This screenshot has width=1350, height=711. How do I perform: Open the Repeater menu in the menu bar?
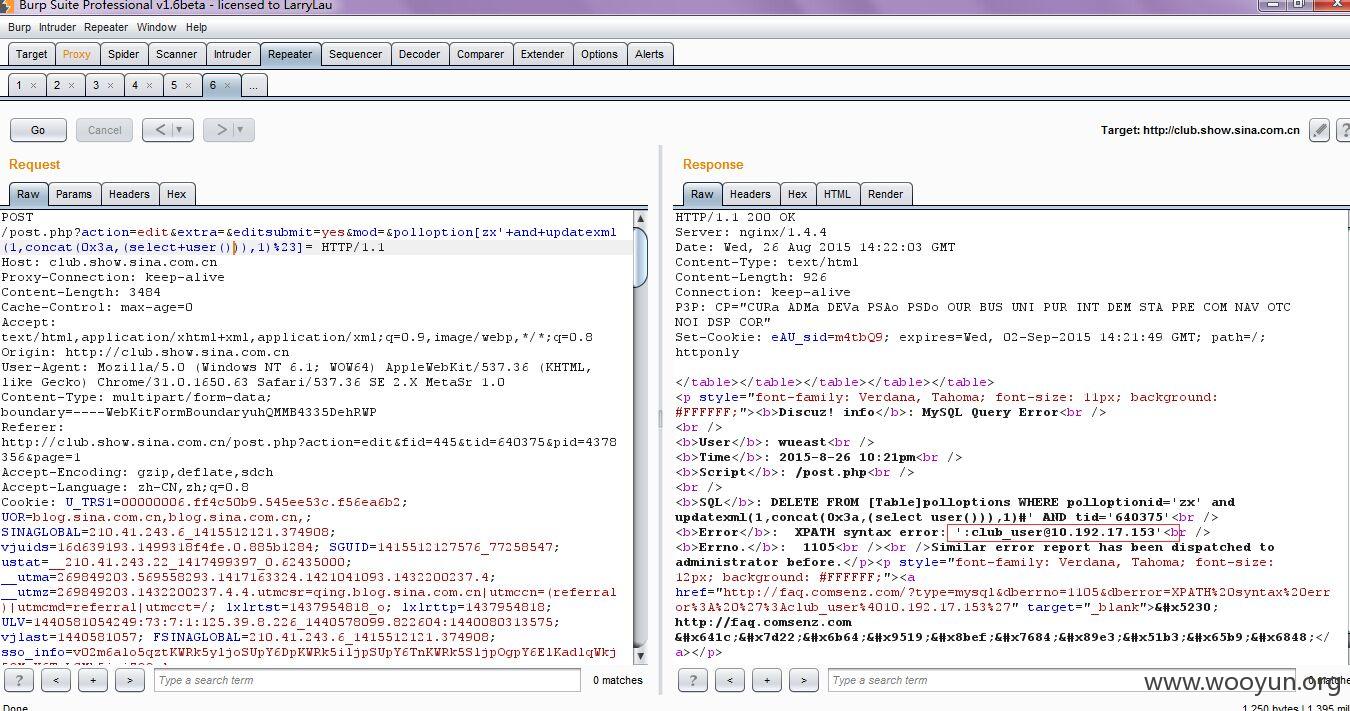click(106, 27)
